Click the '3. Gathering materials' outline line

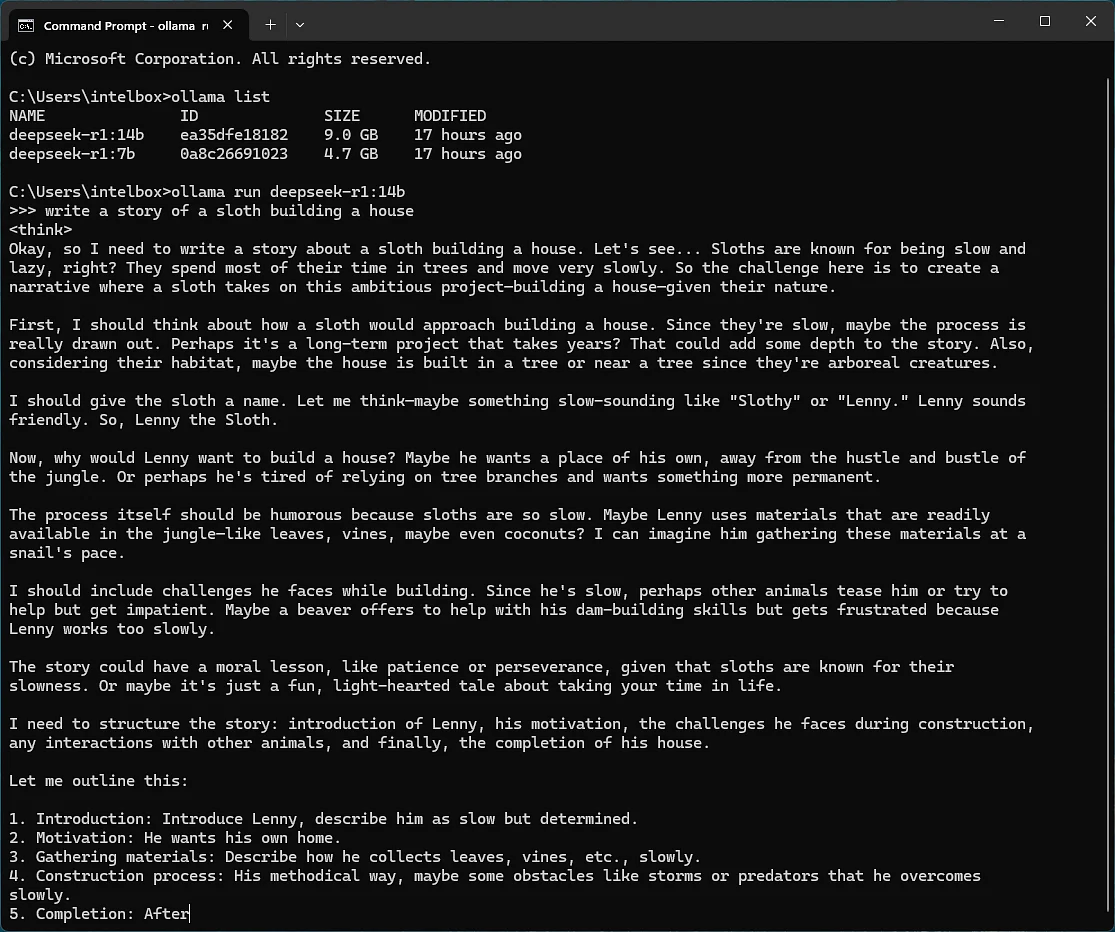355,857
